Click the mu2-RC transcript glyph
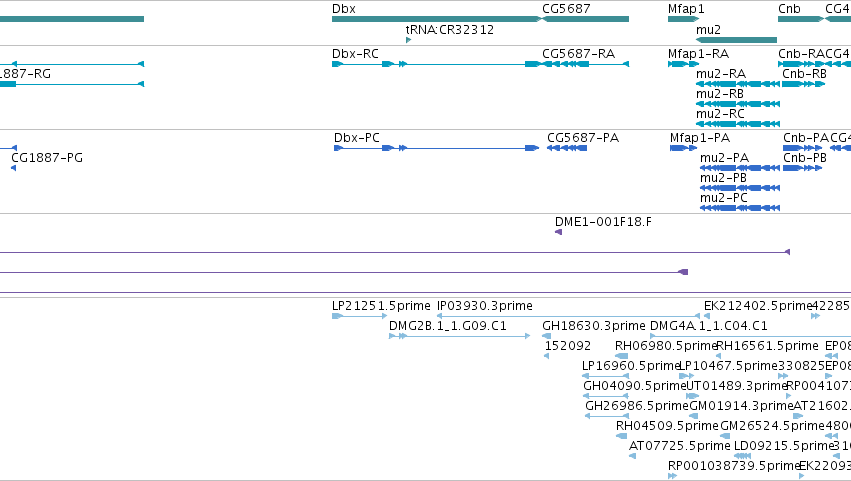 [x=738, y=124]
